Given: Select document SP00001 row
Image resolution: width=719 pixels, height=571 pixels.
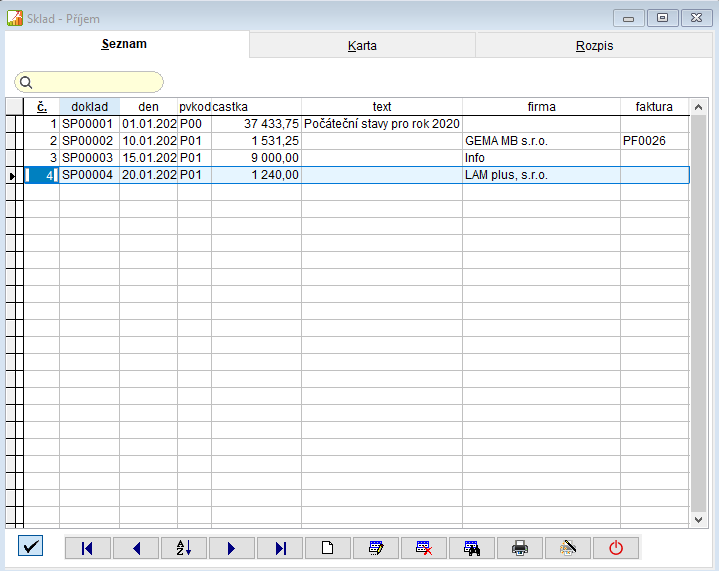Looking at the screenshot, I should (x=356, y=124).
